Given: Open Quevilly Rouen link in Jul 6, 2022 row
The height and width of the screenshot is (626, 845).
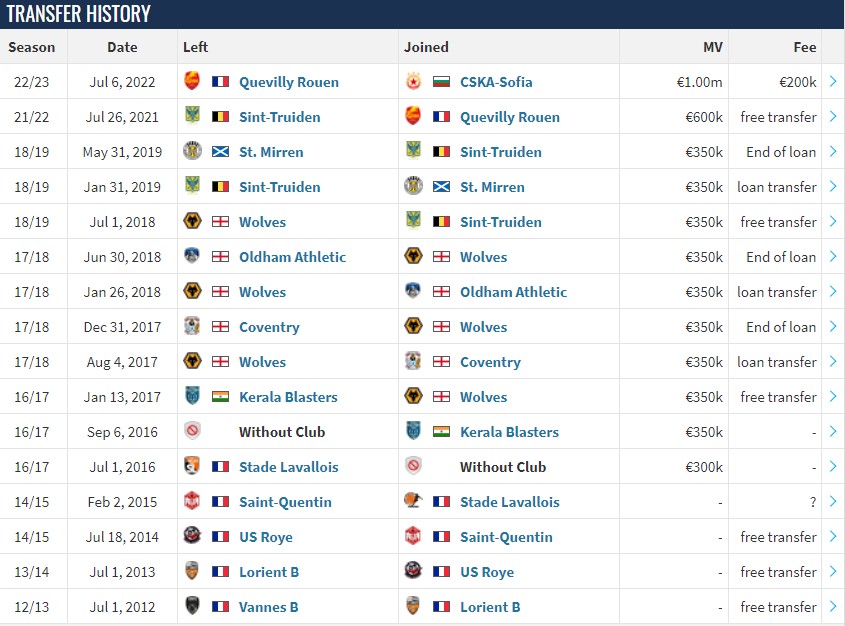Looking at the screenshot, I should 289,82.
